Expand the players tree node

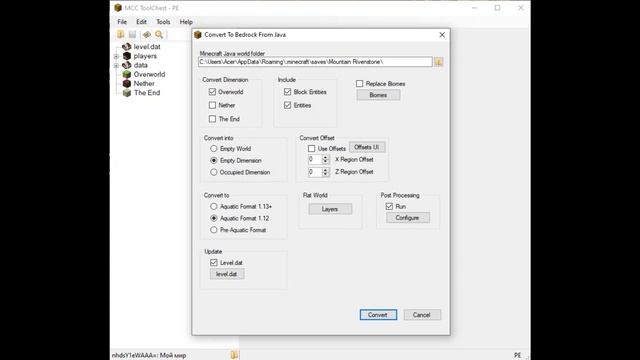[x=116, y=56]
